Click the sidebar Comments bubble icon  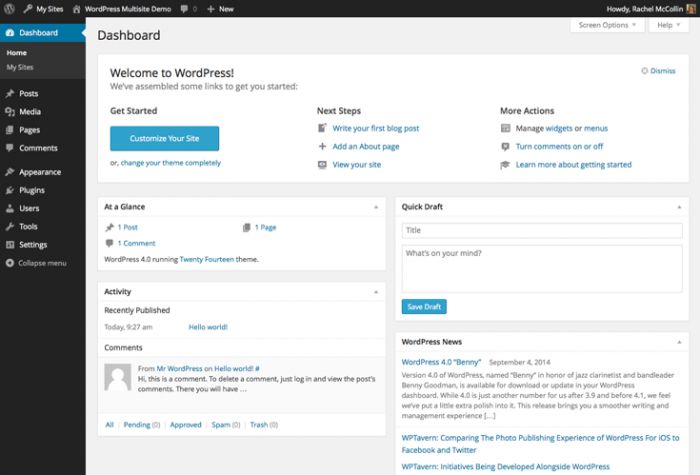10,148
